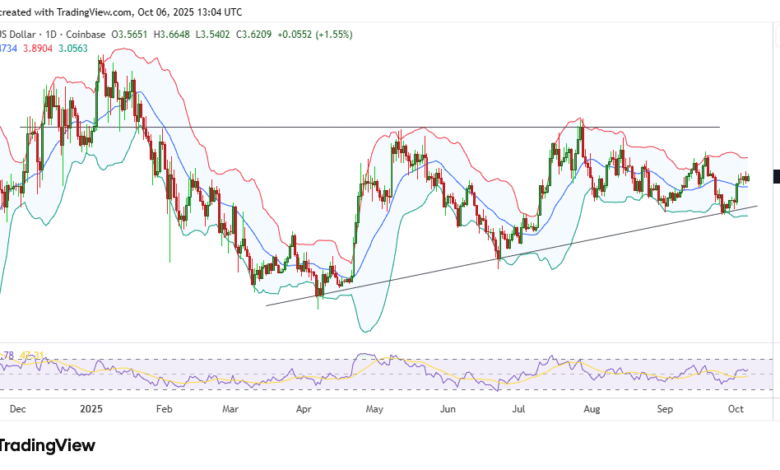Click the Oct label on time axis

[735, 409]
